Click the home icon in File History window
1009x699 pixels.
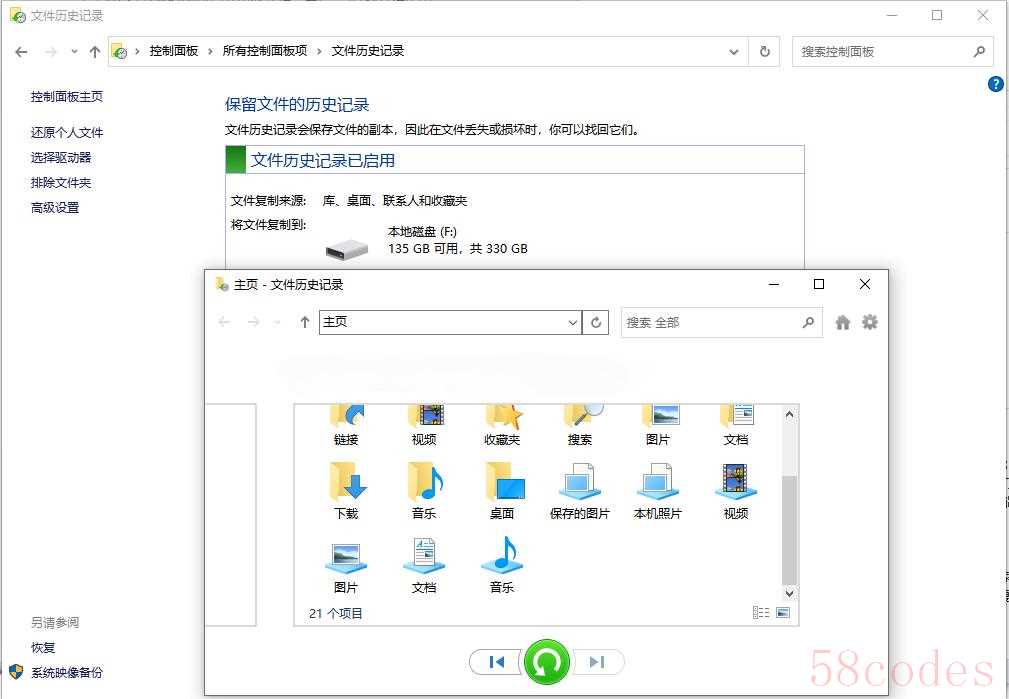coord(842,322)
